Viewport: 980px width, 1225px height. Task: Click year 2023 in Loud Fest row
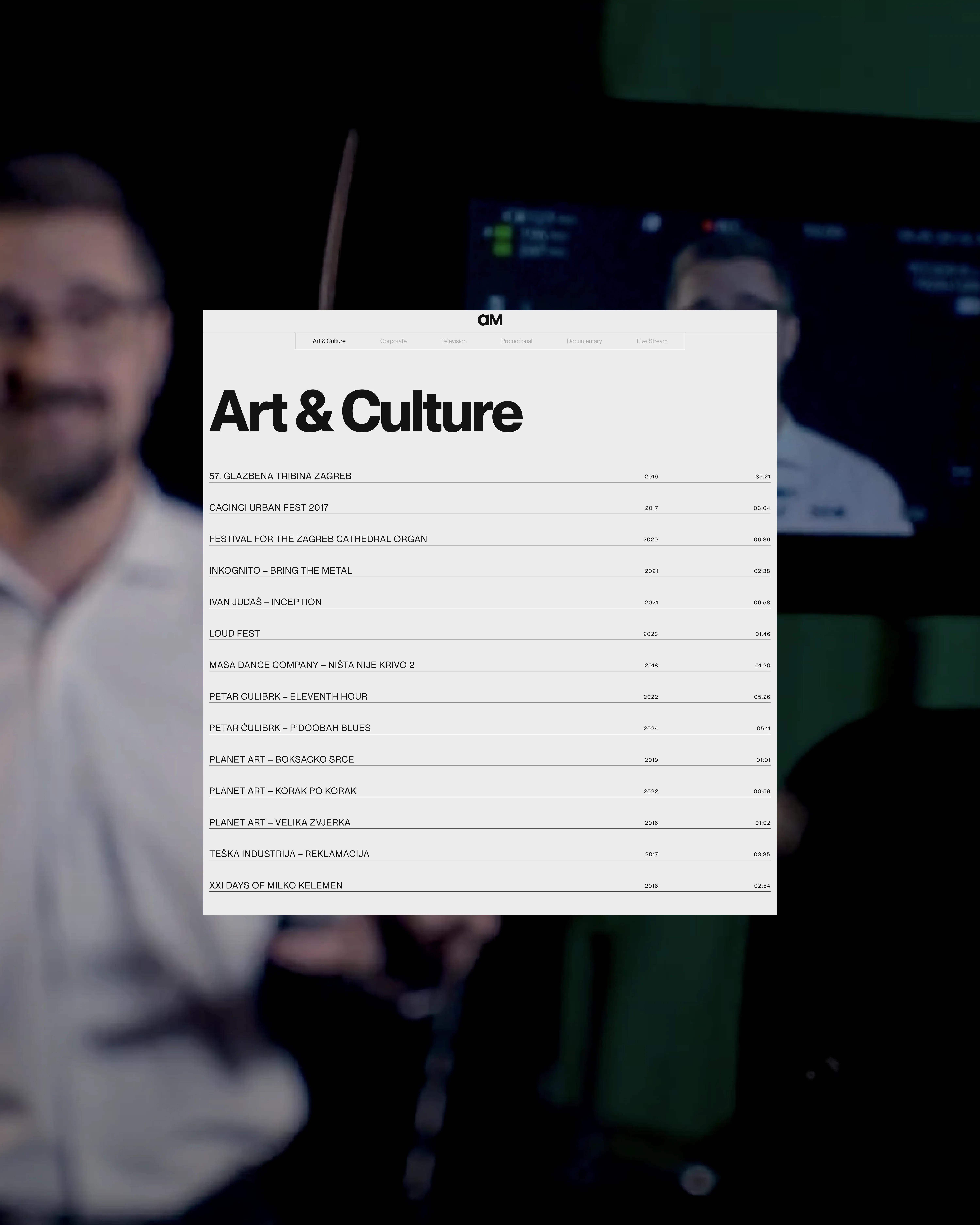[x=651, y=634]
